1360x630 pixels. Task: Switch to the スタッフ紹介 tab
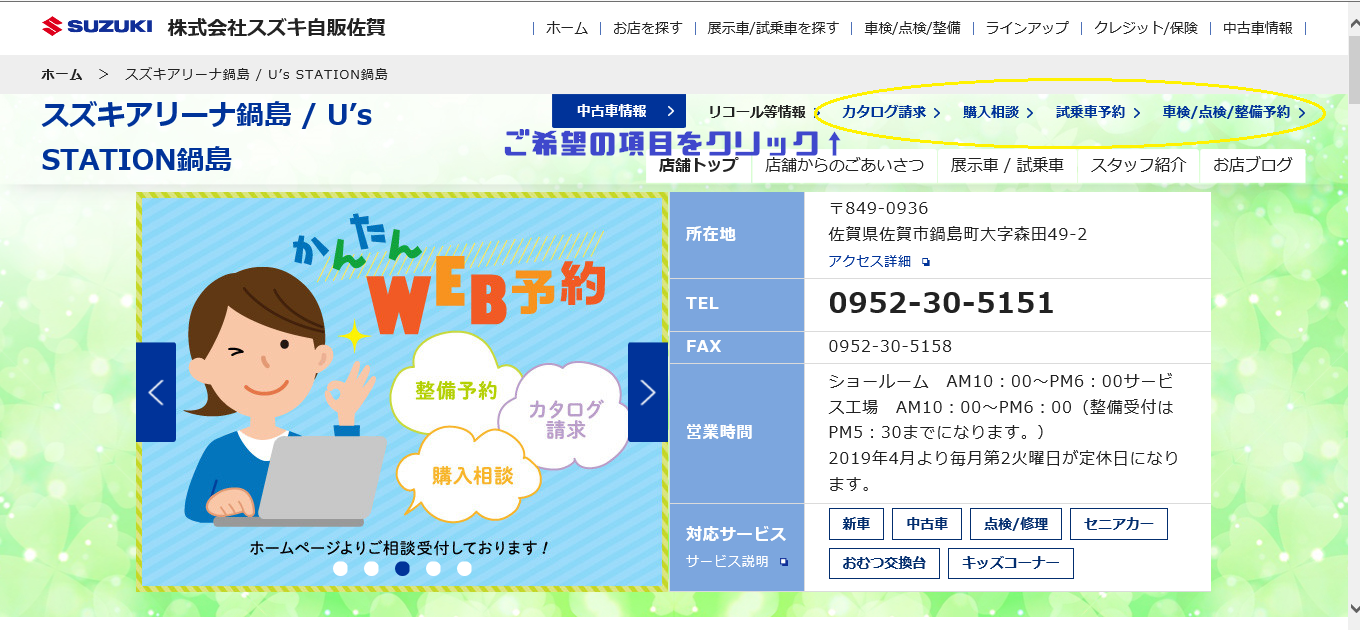tap(1138, 166)
